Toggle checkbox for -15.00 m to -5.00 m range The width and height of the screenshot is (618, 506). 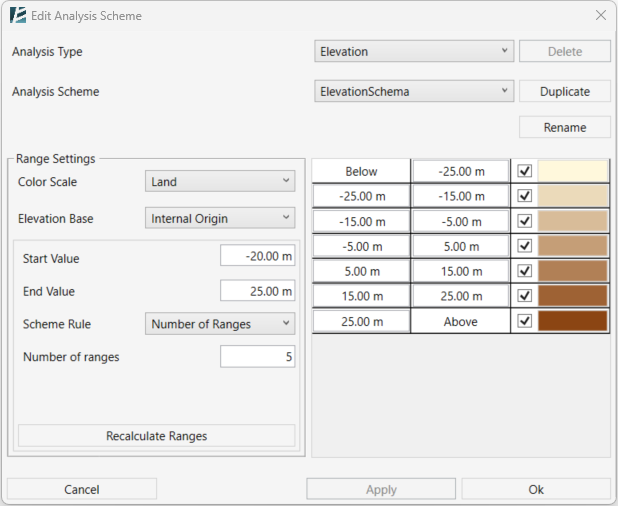click(x=524, y=221)
